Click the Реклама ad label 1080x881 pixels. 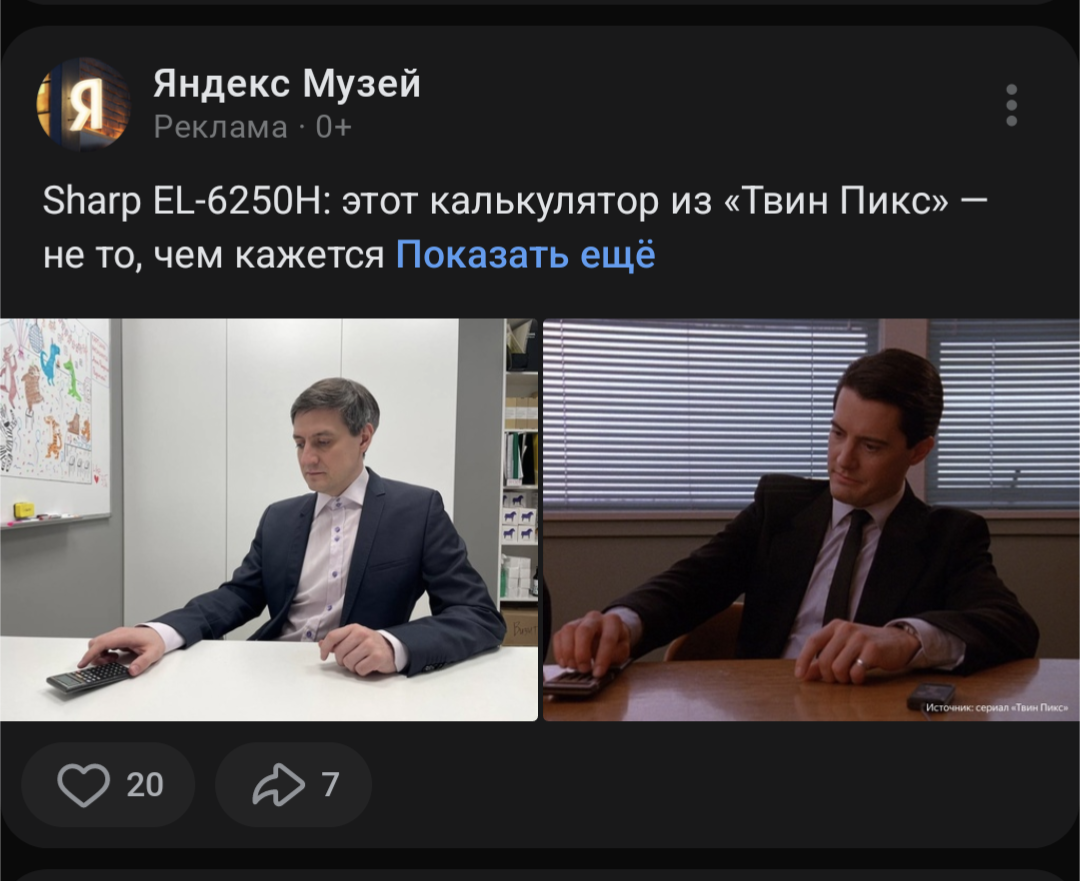click(220, 127)
